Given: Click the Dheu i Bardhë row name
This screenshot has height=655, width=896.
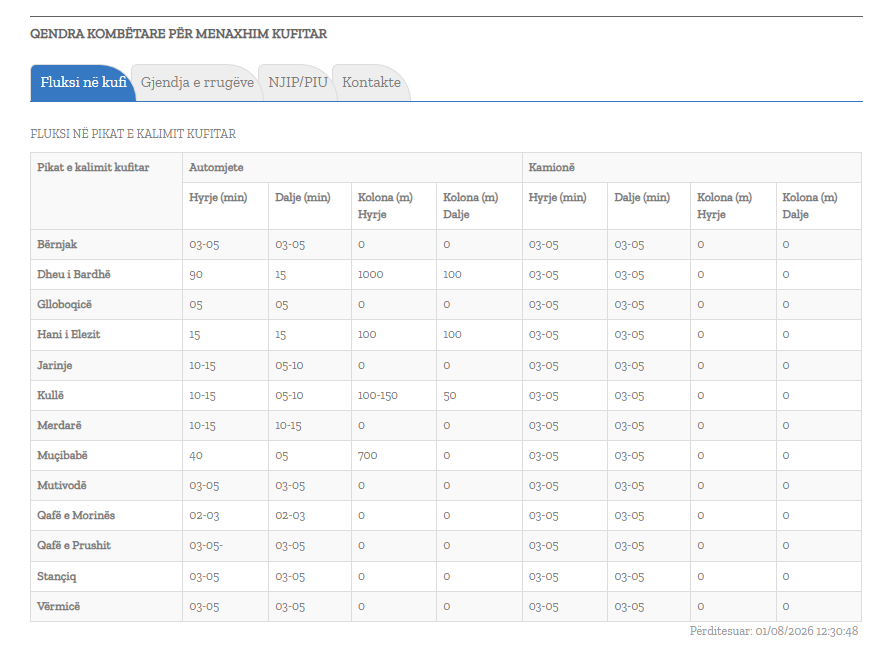Looking at the screenshot, I should 74,274.
